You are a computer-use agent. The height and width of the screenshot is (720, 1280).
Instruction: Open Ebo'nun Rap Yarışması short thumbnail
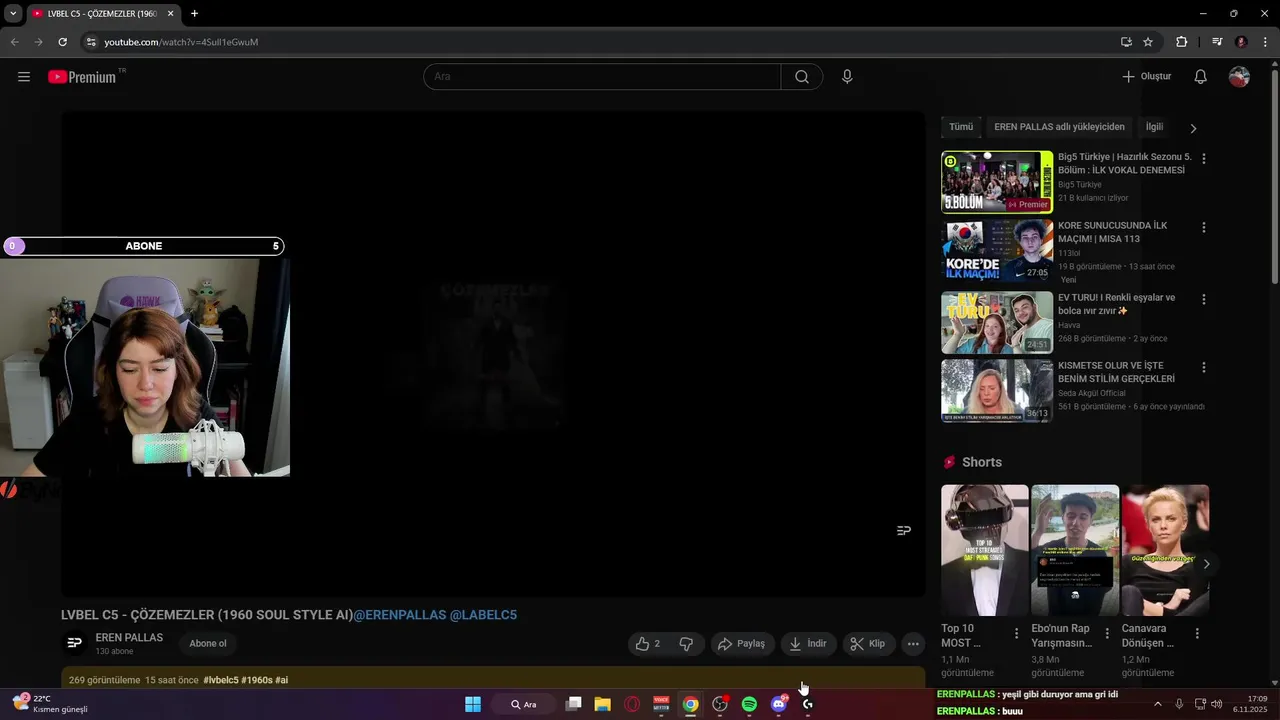pos(1075,550)
